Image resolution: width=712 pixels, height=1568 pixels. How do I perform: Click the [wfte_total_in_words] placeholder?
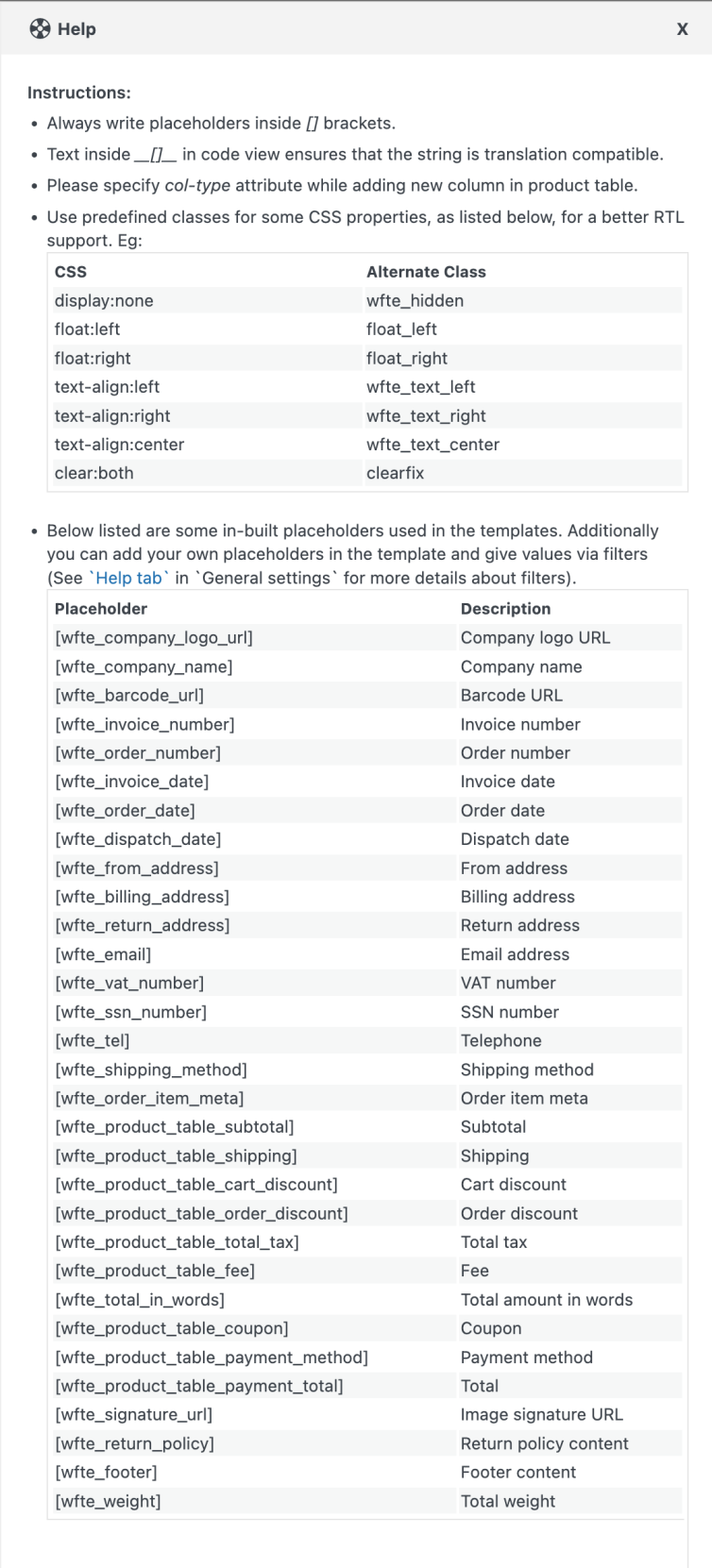click(140, 1300)
